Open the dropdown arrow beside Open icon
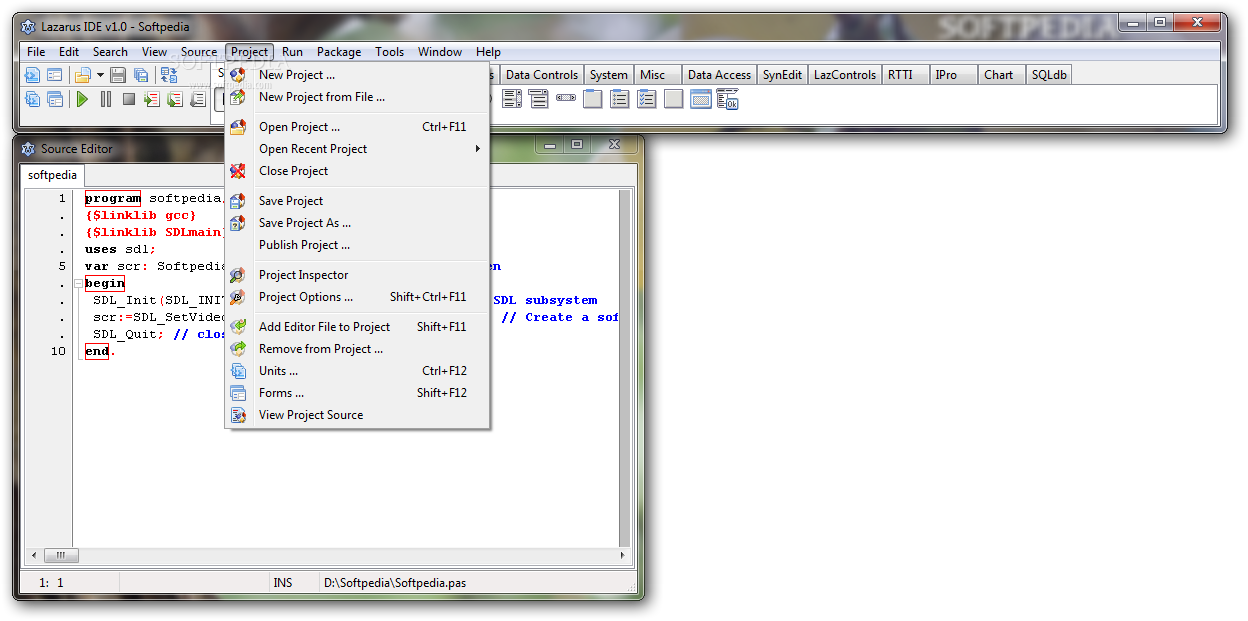 (100, 75)
